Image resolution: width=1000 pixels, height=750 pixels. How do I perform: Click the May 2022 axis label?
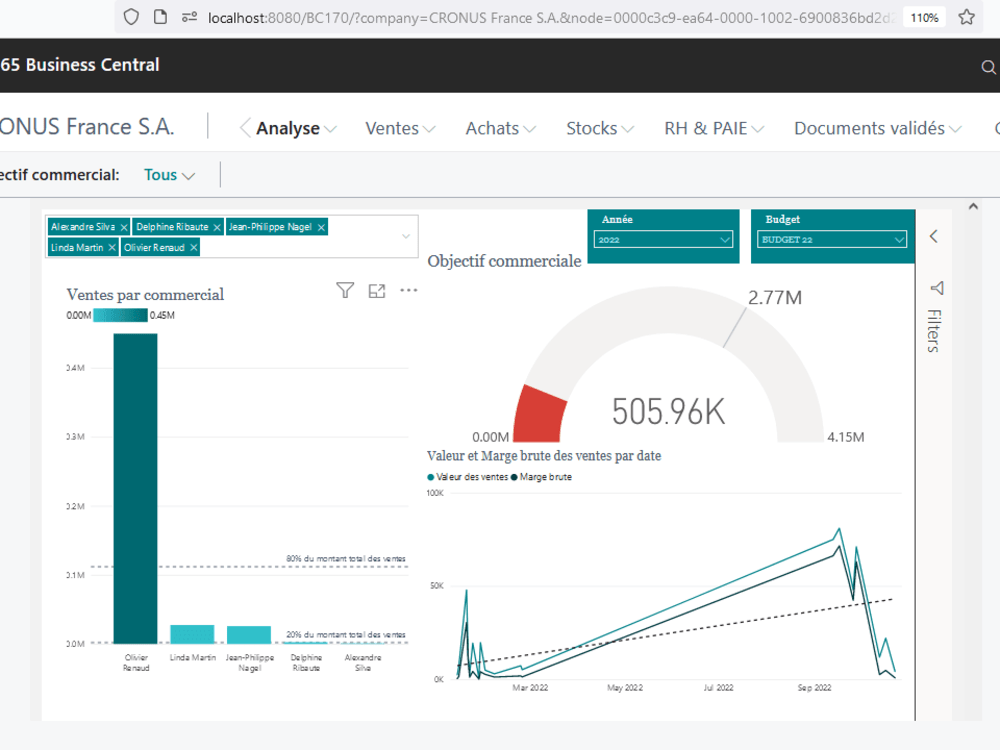(625, 688)
